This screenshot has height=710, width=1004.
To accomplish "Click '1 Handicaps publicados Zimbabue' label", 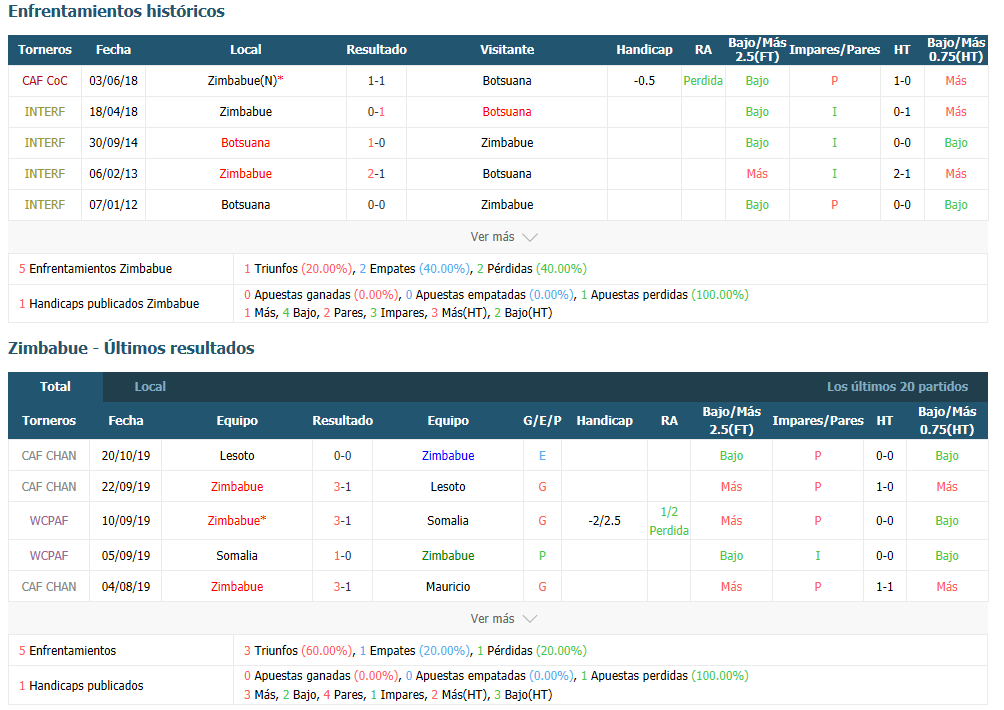I will coord(109,303).
